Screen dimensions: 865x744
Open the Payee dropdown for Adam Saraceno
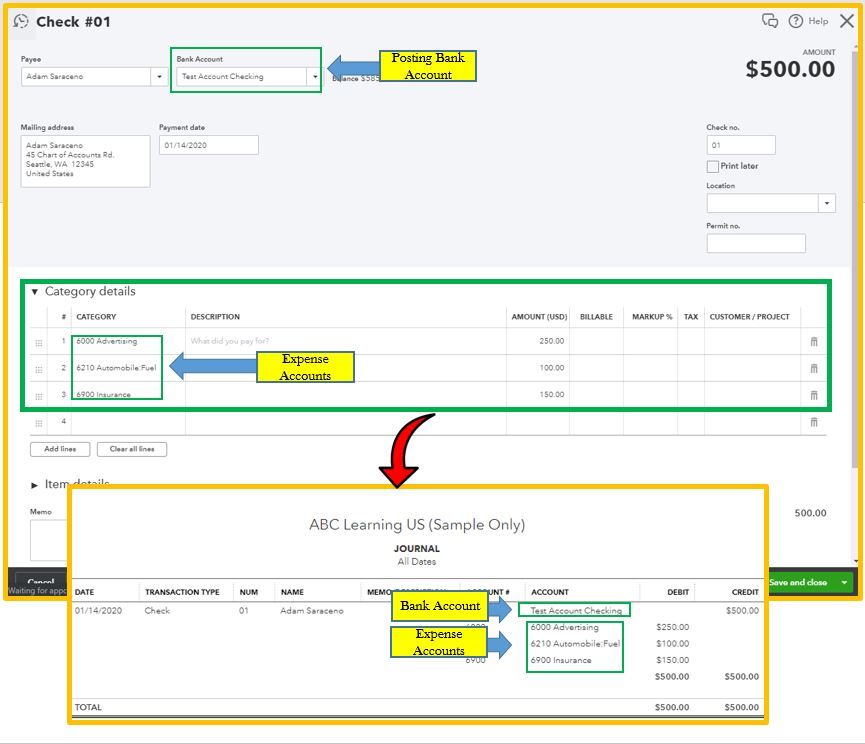pos(159,77)
